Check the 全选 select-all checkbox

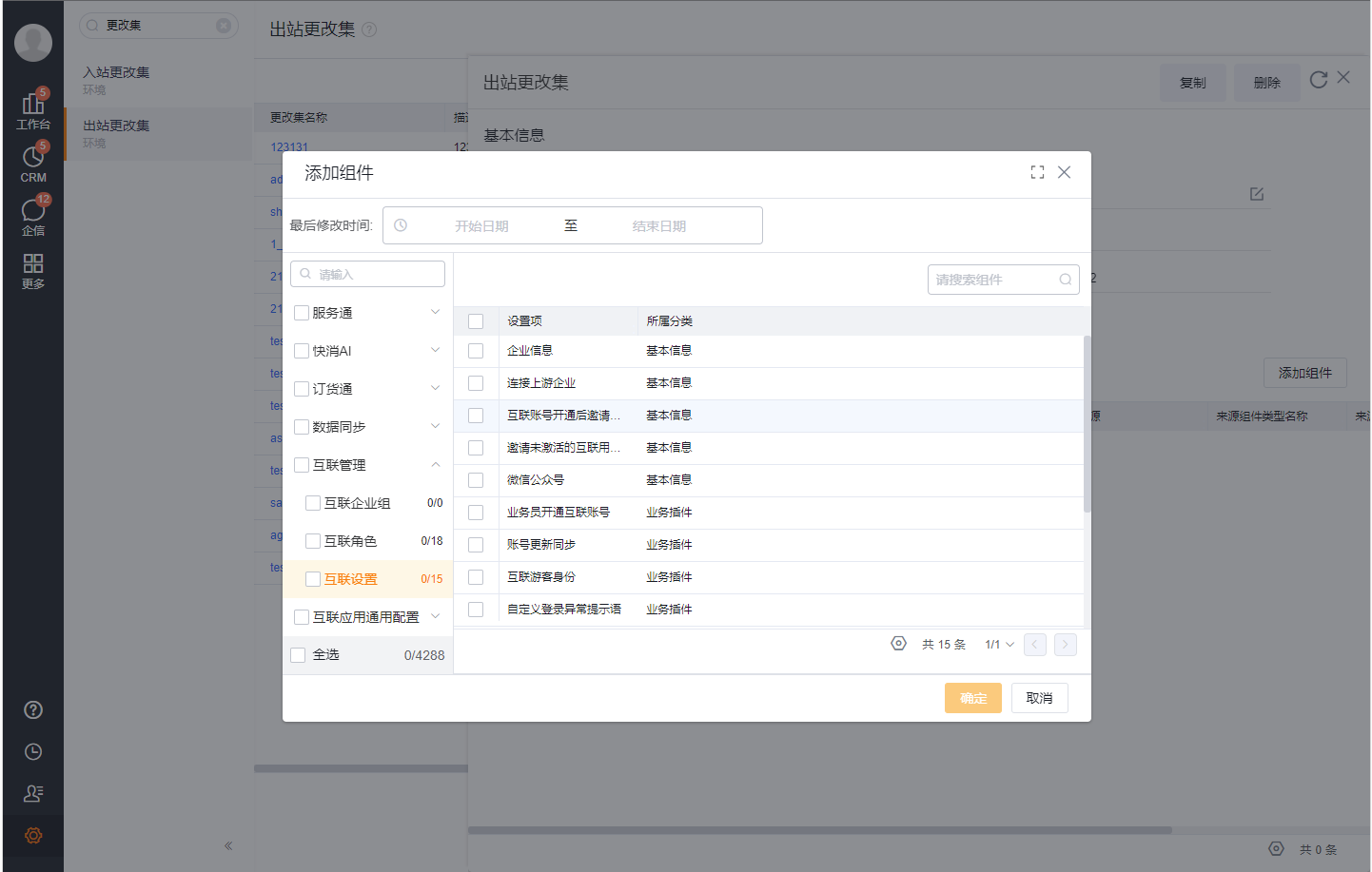click(300, 654)
